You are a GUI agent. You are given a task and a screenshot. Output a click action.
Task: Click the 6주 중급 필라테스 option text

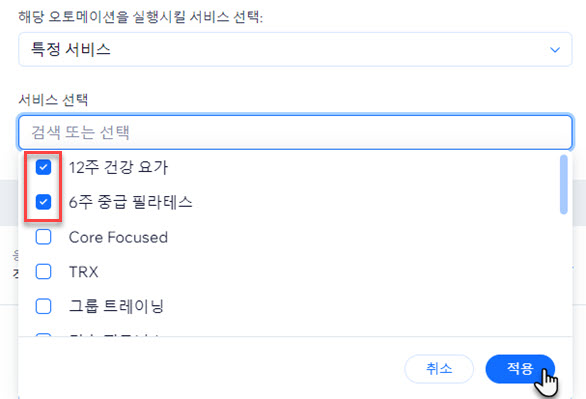pyautogui.click(x=131, y=202)
